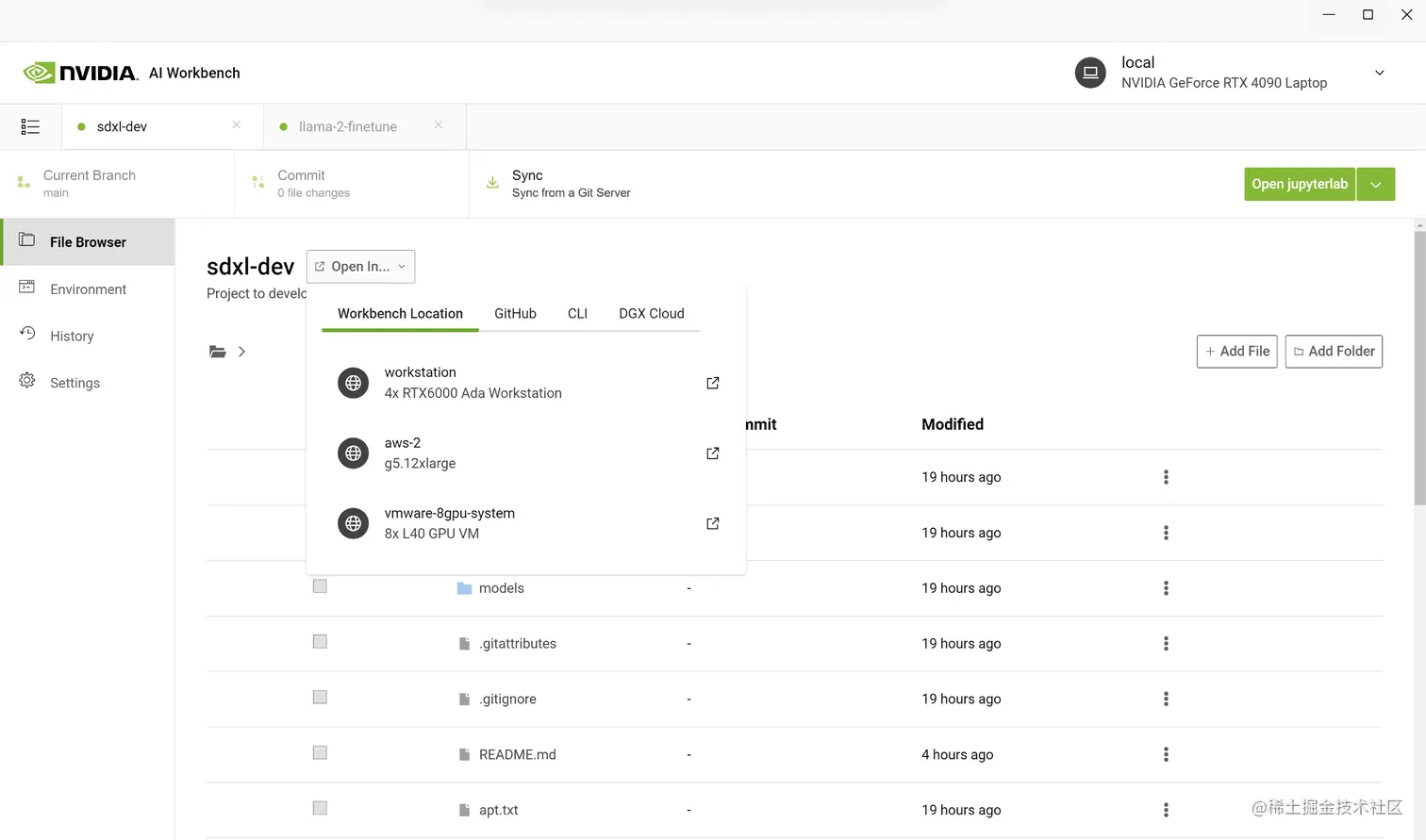The width and height of the screenshot is (1426, 840).
Task: Sort by Modified column header
Action: (953, 424)
